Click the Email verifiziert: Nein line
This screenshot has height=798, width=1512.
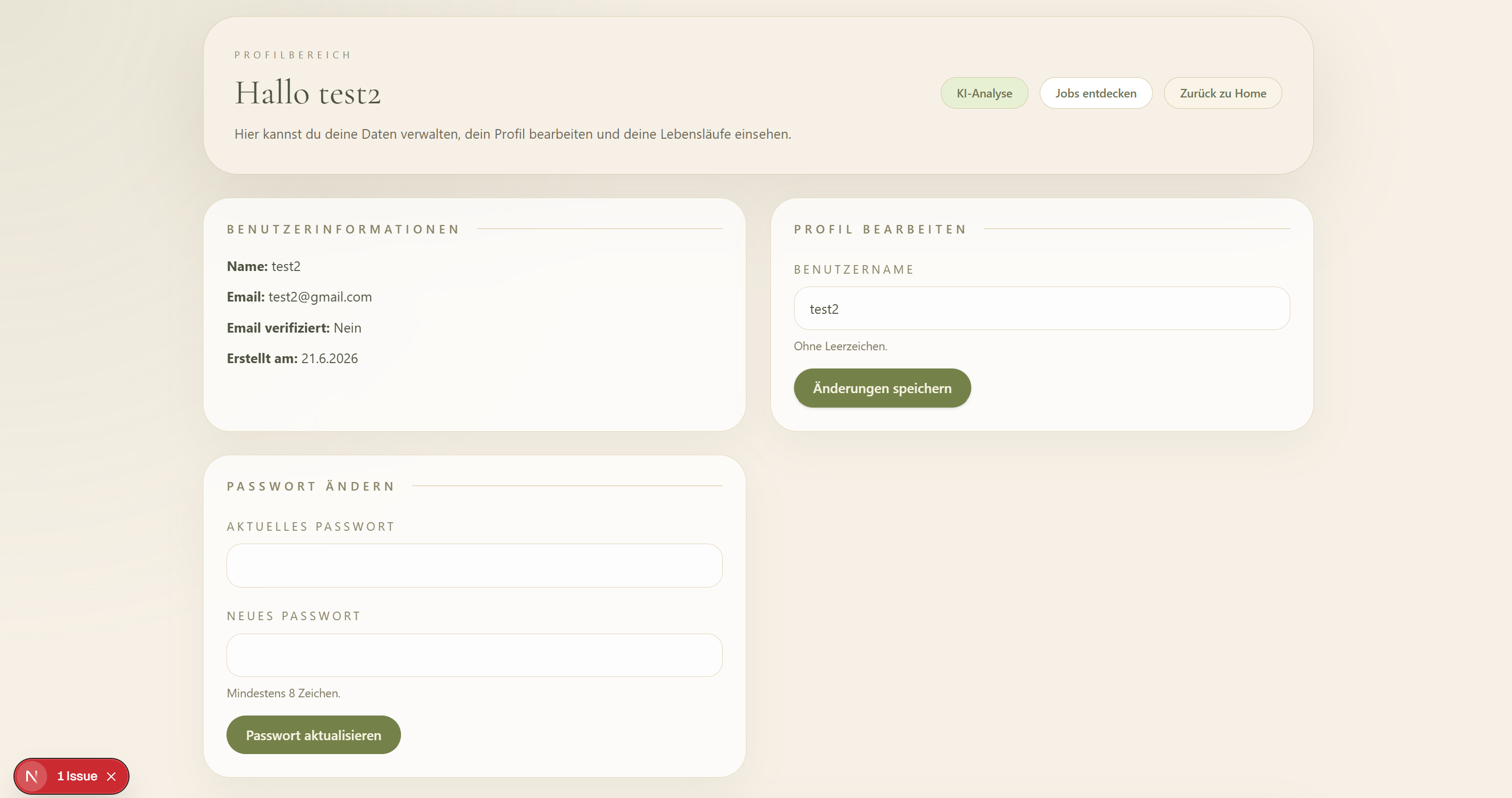294,328
